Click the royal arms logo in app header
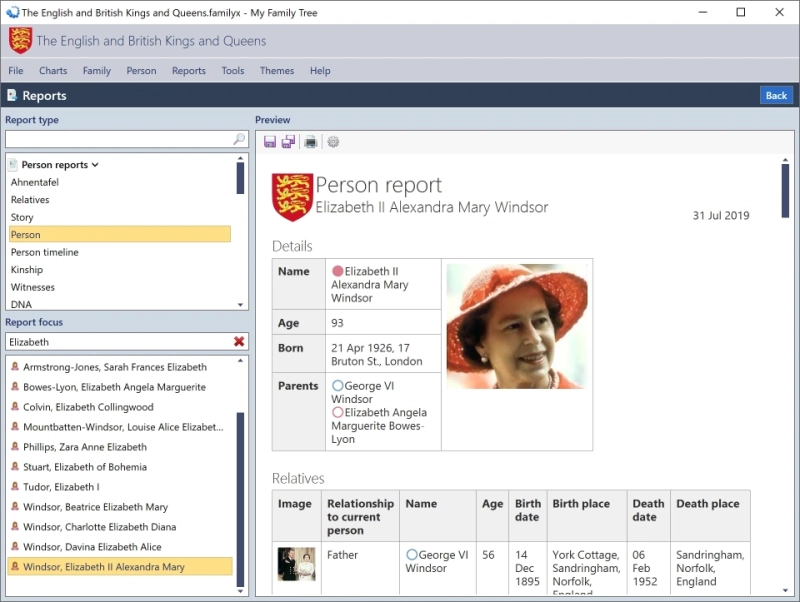 pos(20,41)
